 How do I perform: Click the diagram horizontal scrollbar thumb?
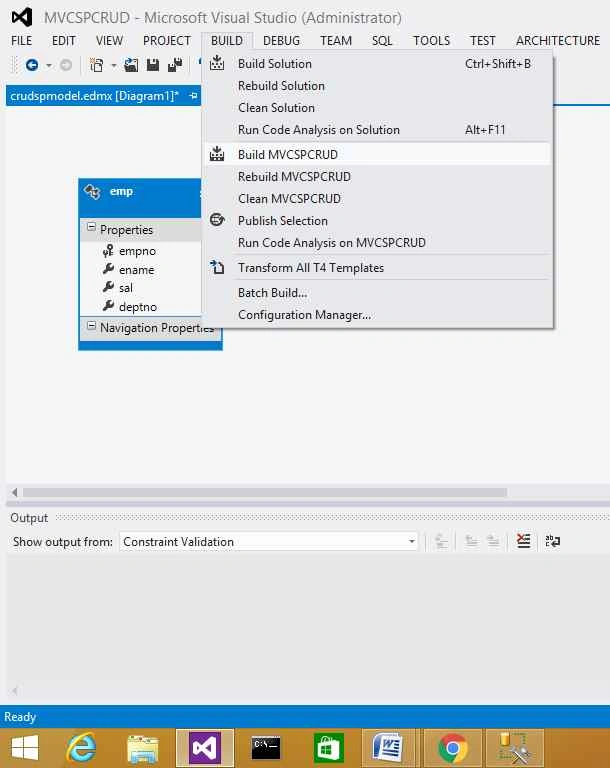(265, 492)
